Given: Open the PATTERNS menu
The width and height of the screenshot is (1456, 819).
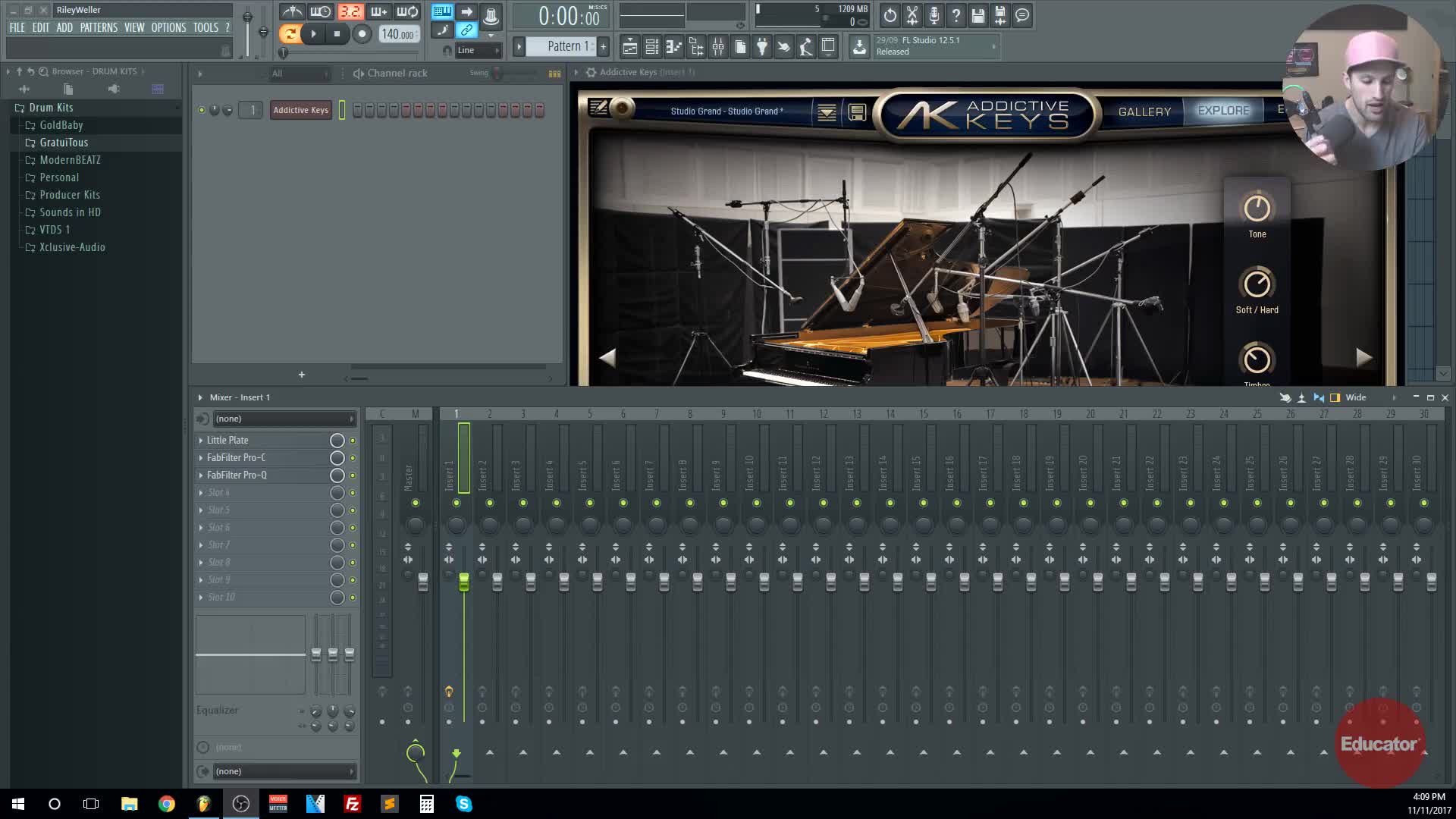Looking at the screenshot, I should pyautogui.click(x=99, y=27).
